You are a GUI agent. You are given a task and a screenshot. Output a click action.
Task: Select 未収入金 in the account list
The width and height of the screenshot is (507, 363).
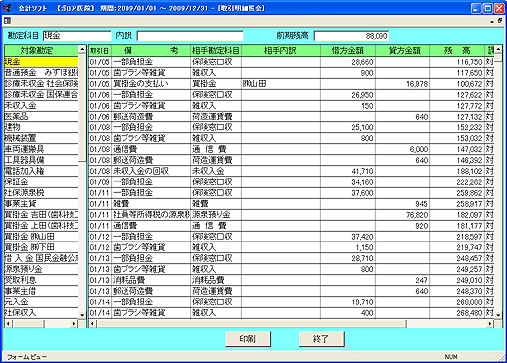click(x=41, y=106)
